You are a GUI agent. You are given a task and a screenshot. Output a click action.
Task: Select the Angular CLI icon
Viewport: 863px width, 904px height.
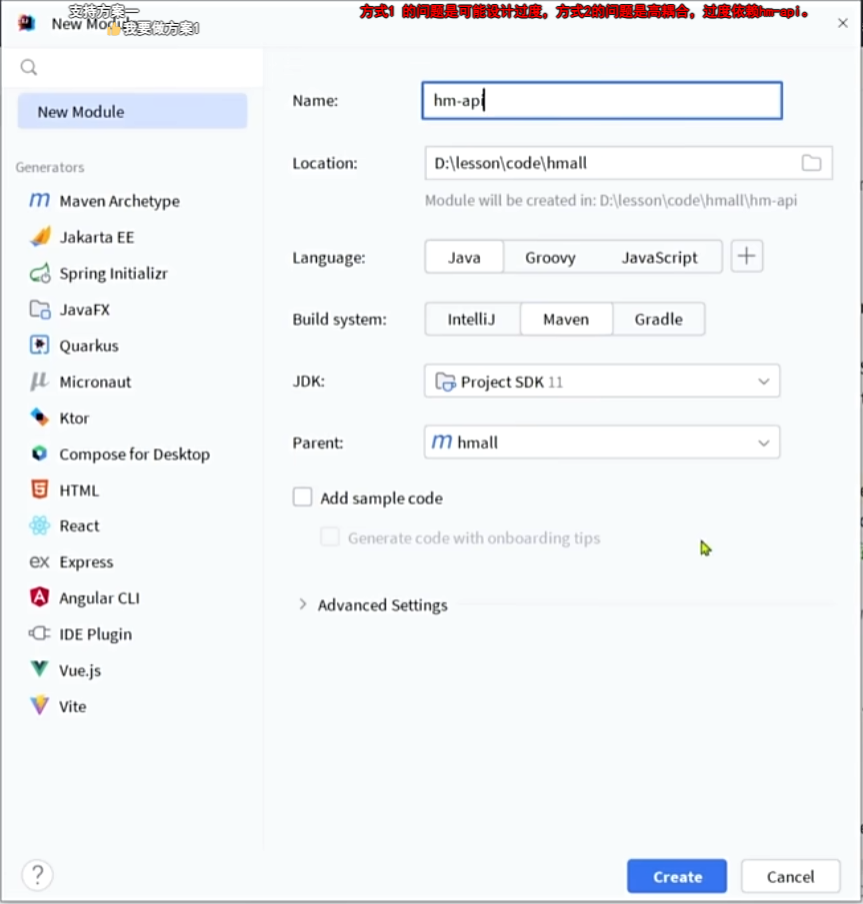tap(39, 597)
